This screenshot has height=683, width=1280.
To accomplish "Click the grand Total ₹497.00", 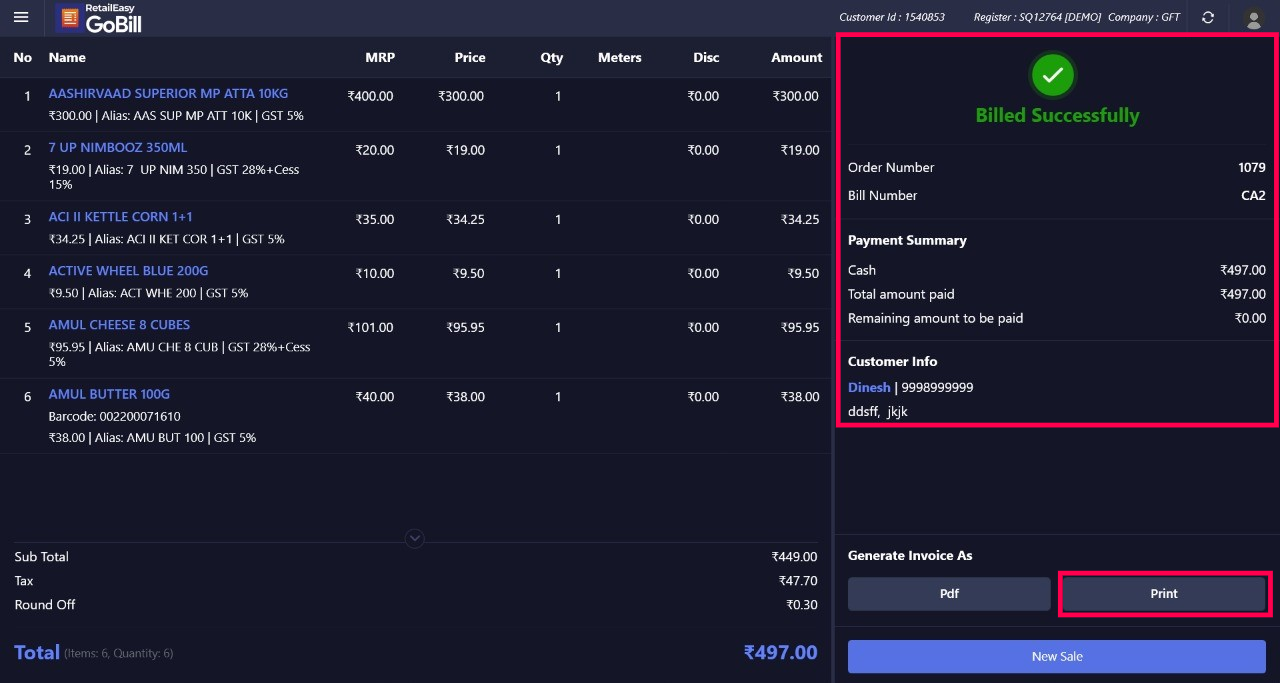I will coord(781,653).
